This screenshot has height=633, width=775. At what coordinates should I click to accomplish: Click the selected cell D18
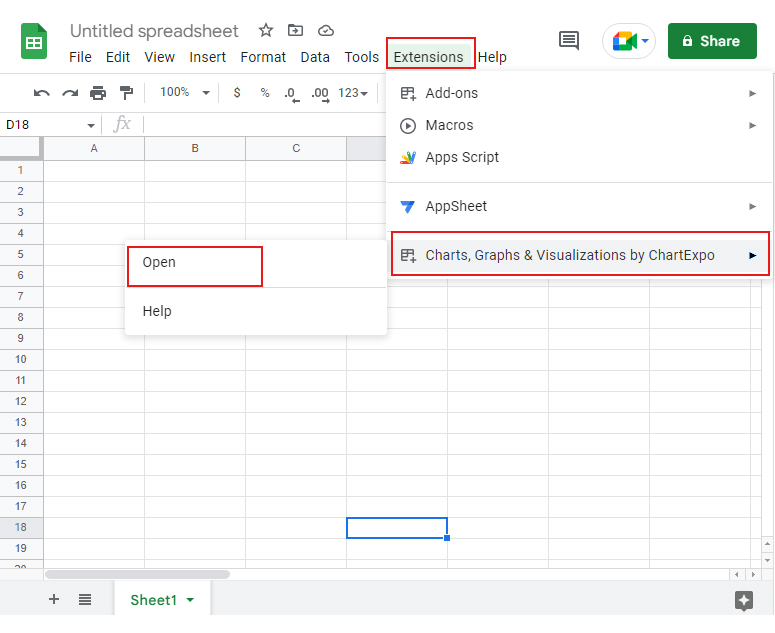click(x=397, y=528)
